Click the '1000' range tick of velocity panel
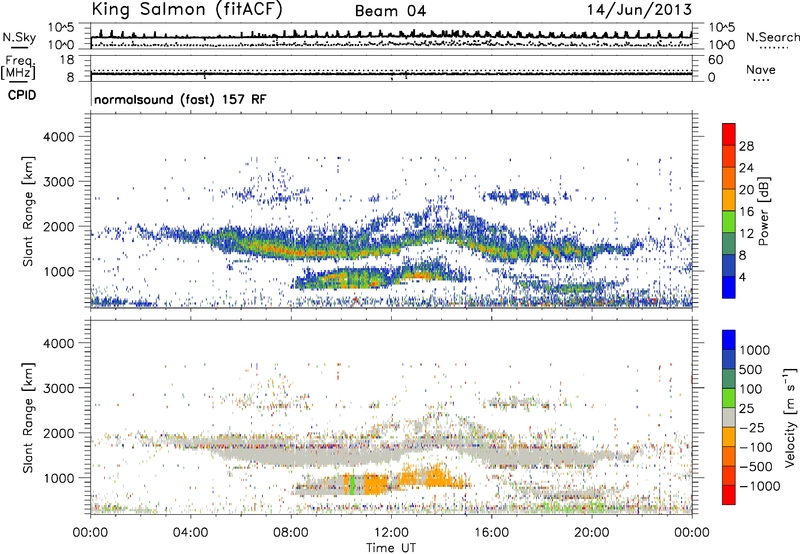The image size is (800, 554). (59, 478)
